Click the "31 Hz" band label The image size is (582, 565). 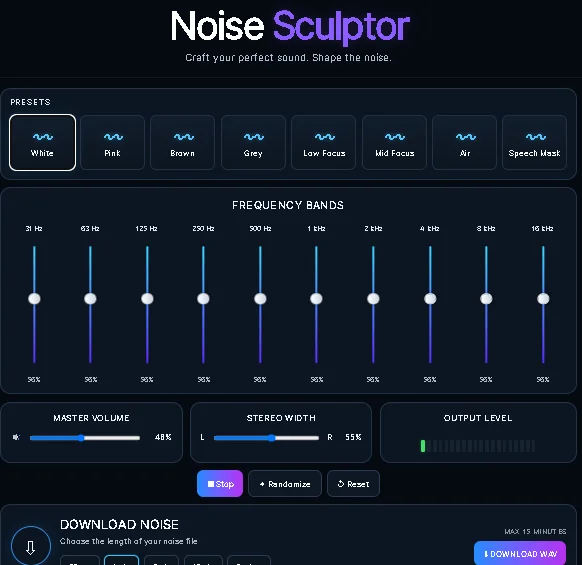(34, 229)
